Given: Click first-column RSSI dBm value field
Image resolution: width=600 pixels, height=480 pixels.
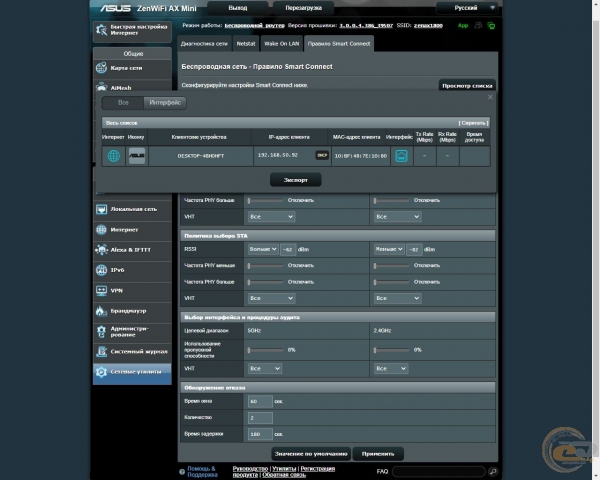Looking at the screenshot, I should tap(288, 250).
